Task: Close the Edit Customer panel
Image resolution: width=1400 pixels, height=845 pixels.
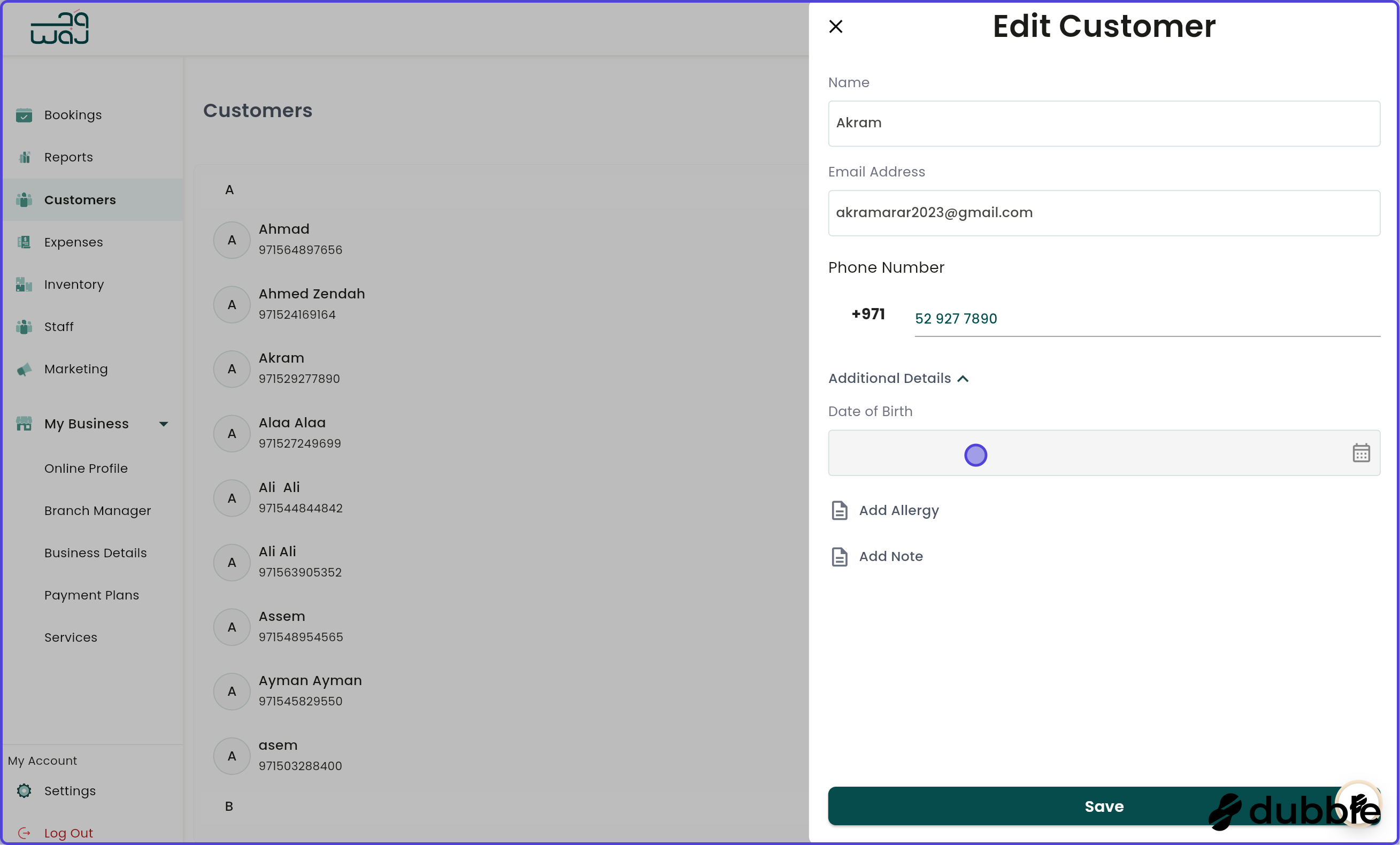Action: (x=835, y=26)
